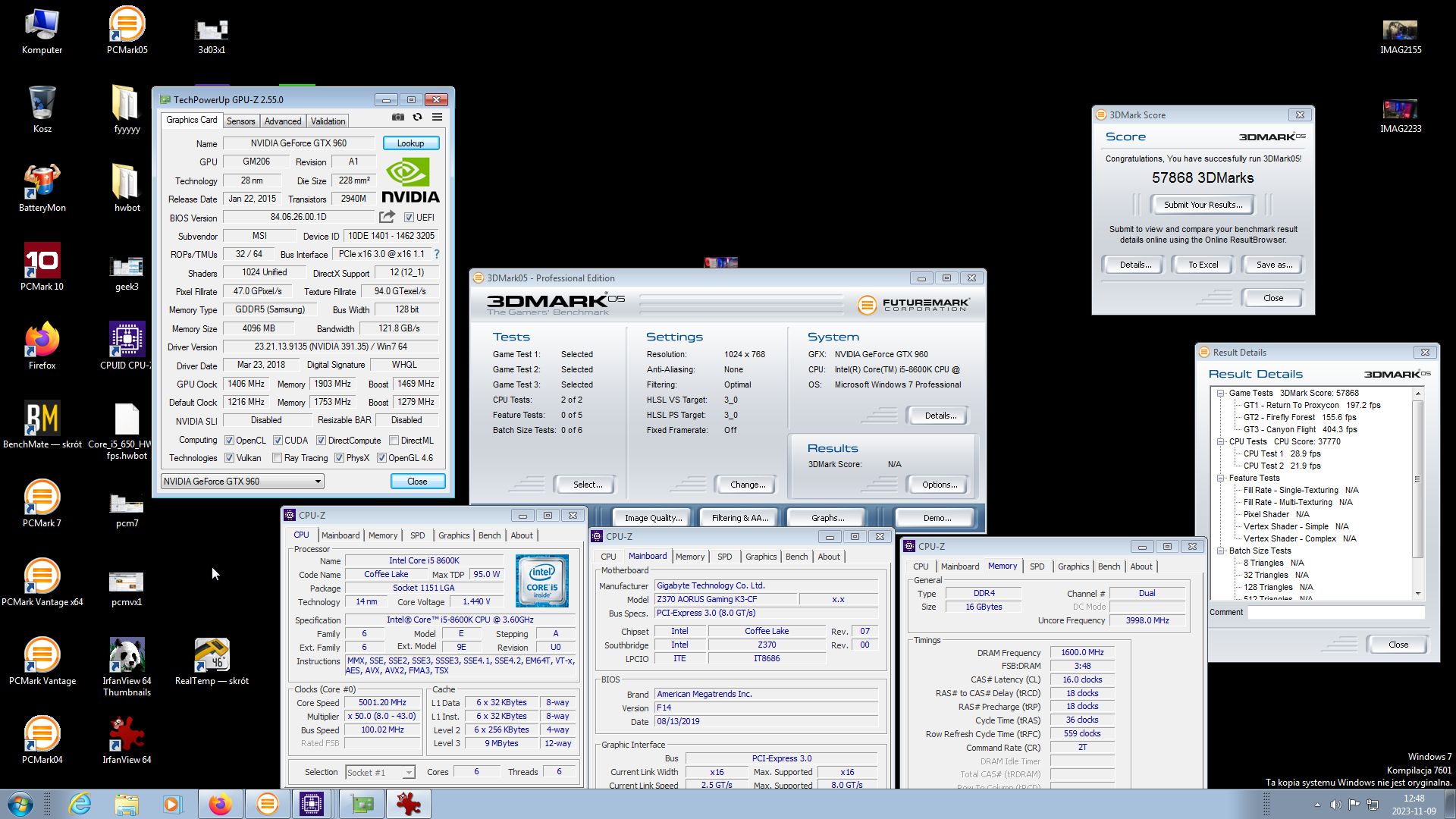Click the Select tests button in 3DMark05
The width and height of the screenshot is (1456, 819).
pos(587,485)
